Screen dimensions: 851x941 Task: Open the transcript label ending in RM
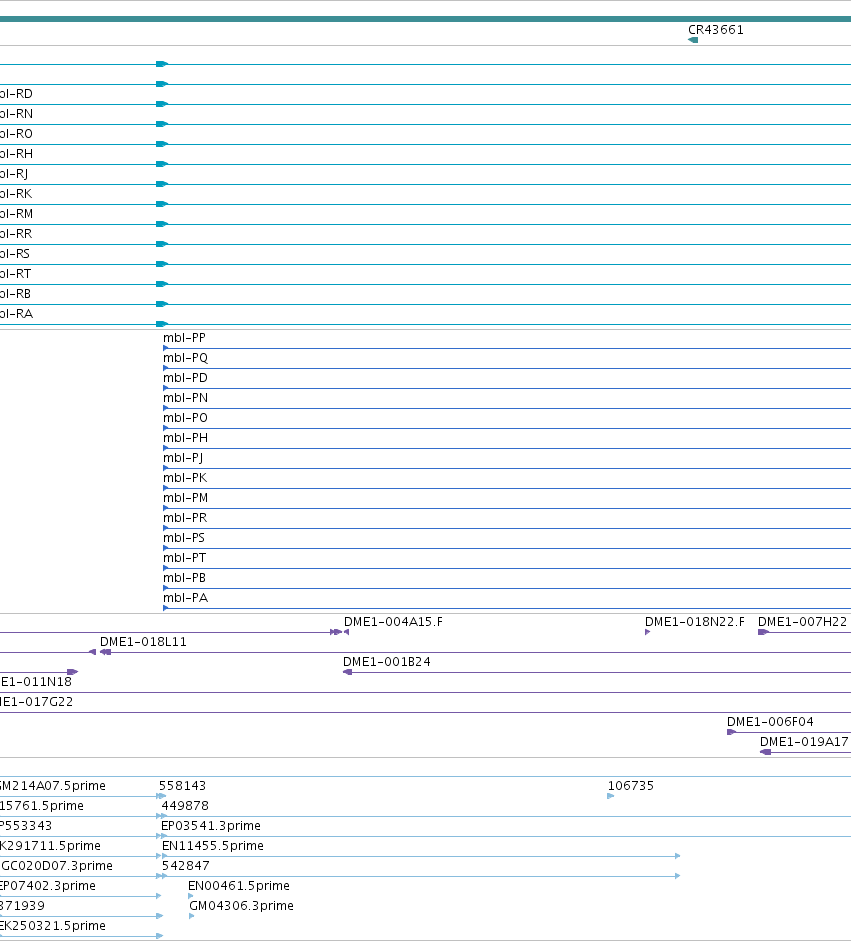[16, 214]
